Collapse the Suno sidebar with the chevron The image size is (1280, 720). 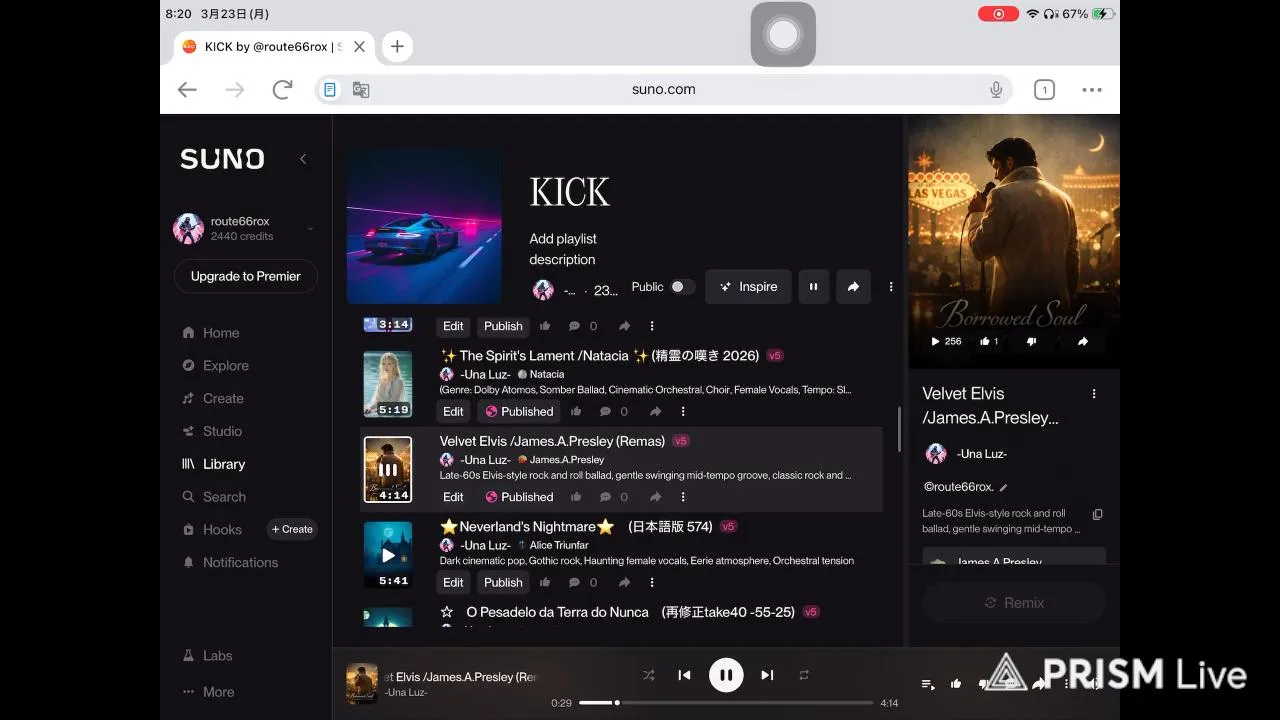pyautogui.click(x=303, y=159)
